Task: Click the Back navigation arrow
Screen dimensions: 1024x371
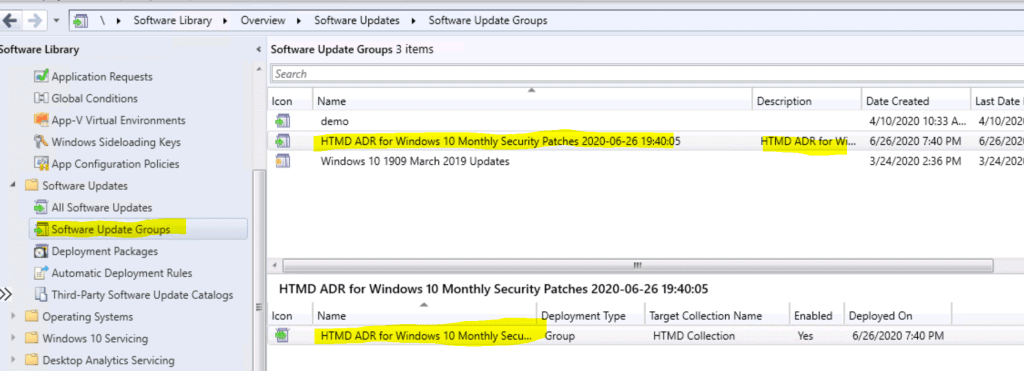Action: [x=10, y=20]
